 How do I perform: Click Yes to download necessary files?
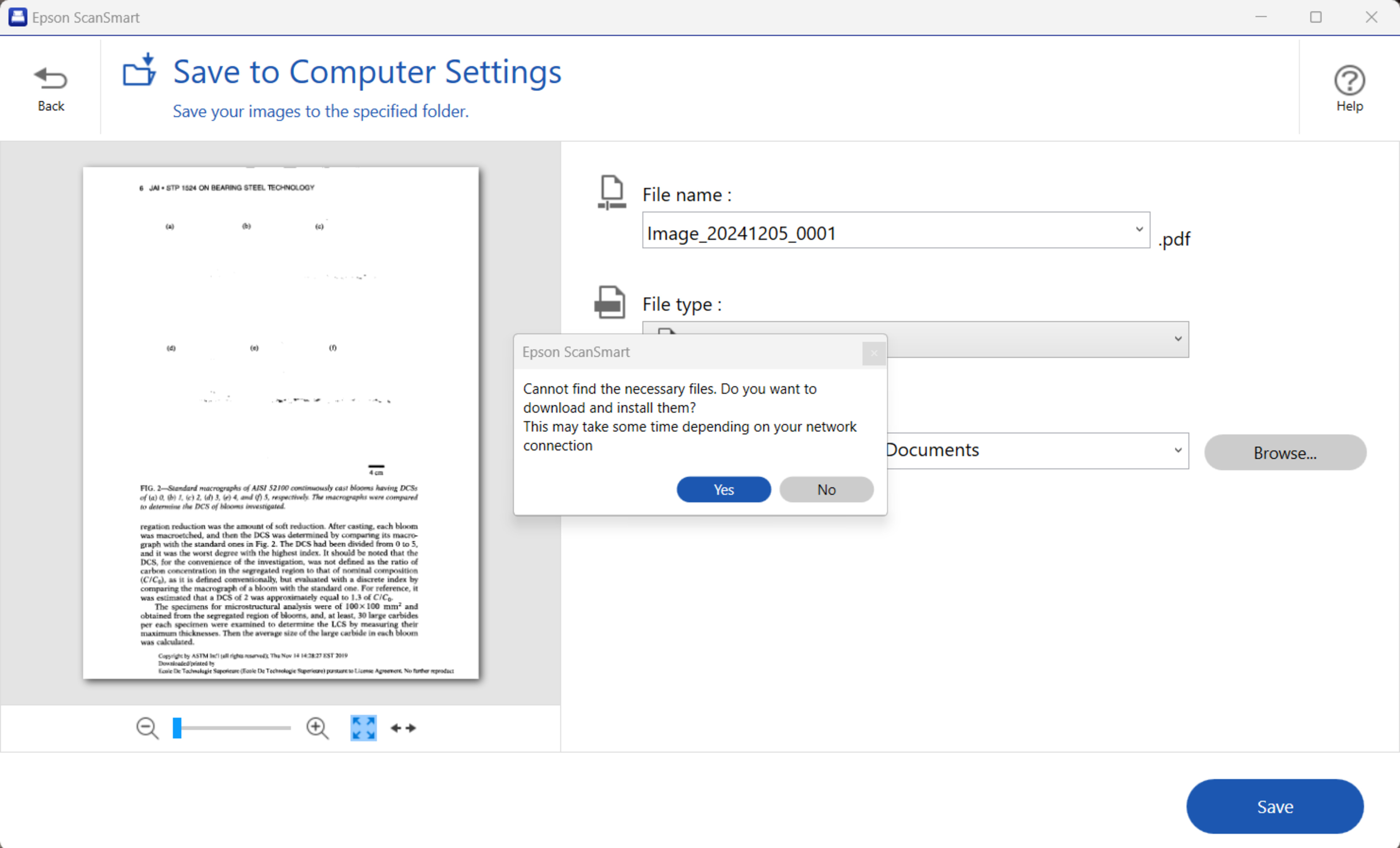tap(723, 490)
